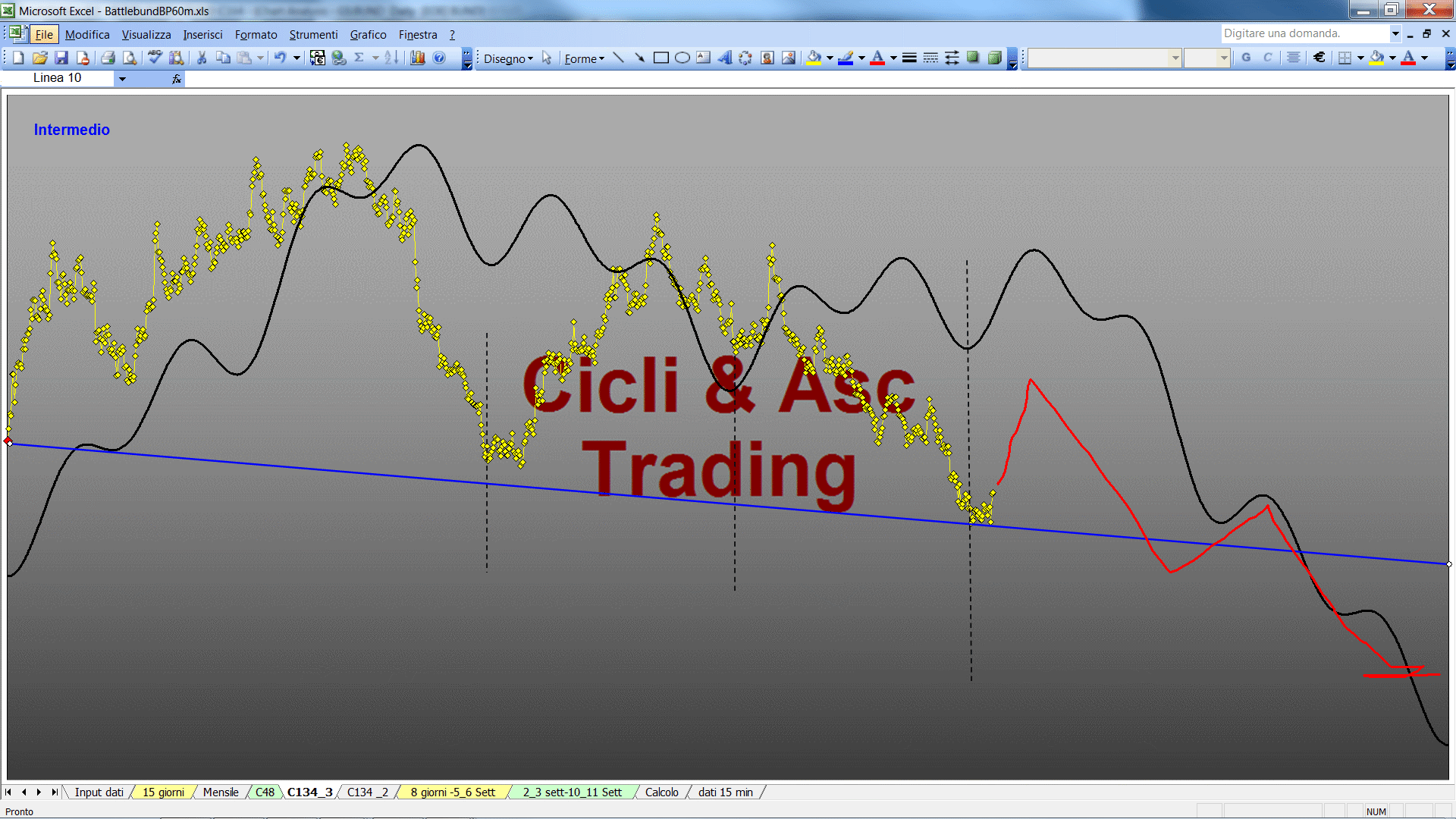Switch to the Calcolo sheet
1456x819 pixels.
tap(661, 792)
